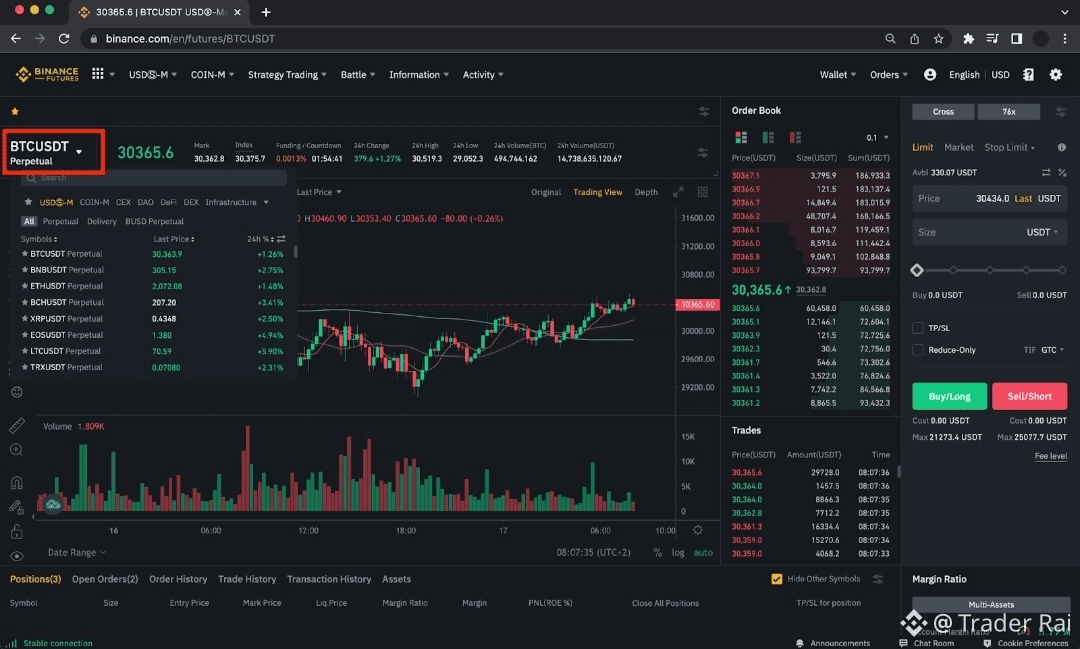
Task: Click browser bookmark star icon
Action: point(938,39)
